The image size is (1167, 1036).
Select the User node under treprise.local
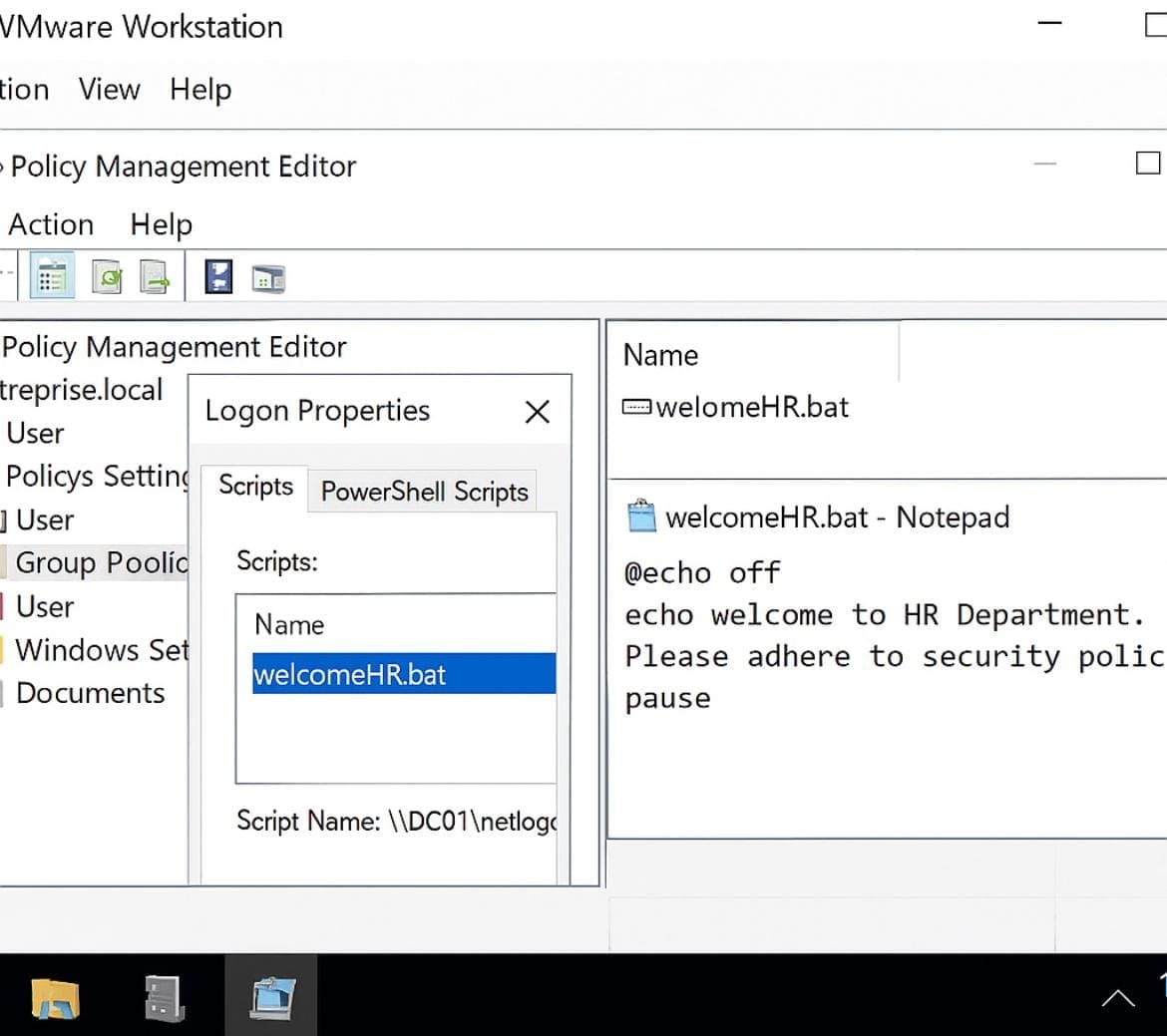pyautogui.click(x=35, y=433)
